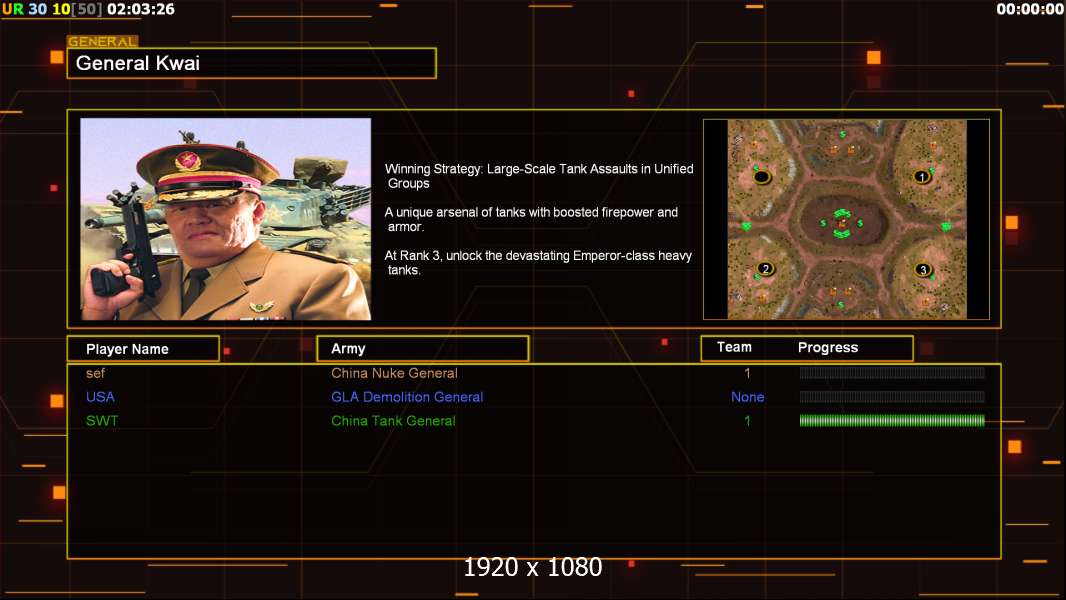Click China Tank General army entry
The image size is (1066, 600).
393,421
